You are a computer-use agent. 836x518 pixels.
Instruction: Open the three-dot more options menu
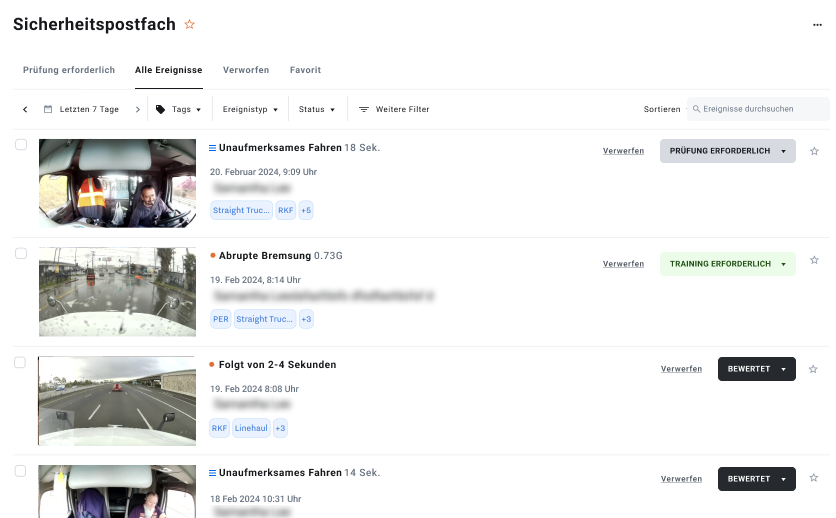817,25
